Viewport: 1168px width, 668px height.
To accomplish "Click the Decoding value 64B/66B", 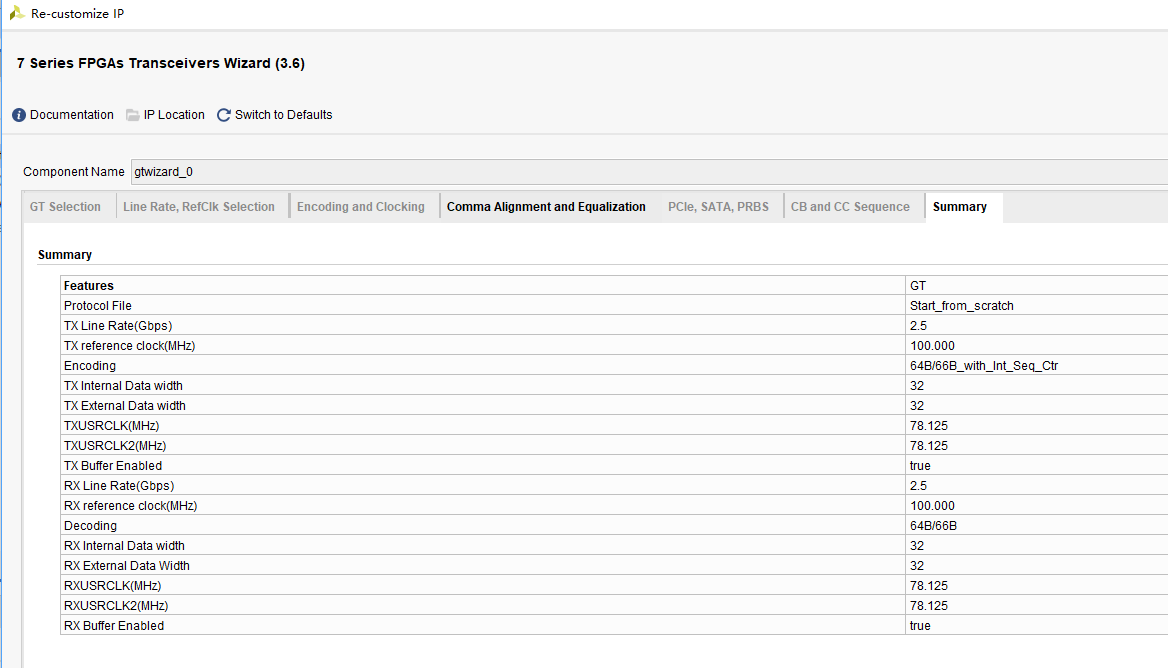I will [933, 527].
